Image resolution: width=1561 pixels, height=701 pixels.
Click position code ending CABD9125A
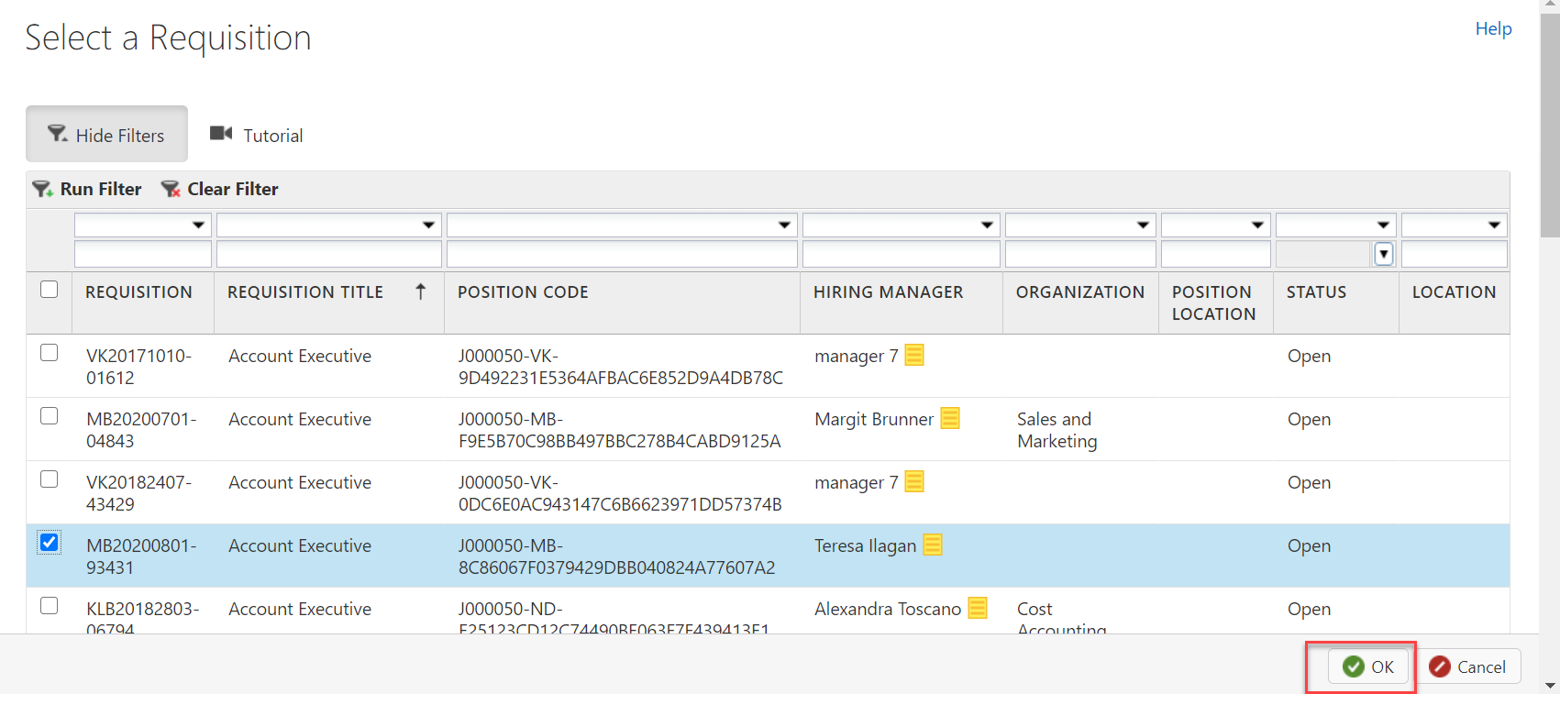coord(619,430)
